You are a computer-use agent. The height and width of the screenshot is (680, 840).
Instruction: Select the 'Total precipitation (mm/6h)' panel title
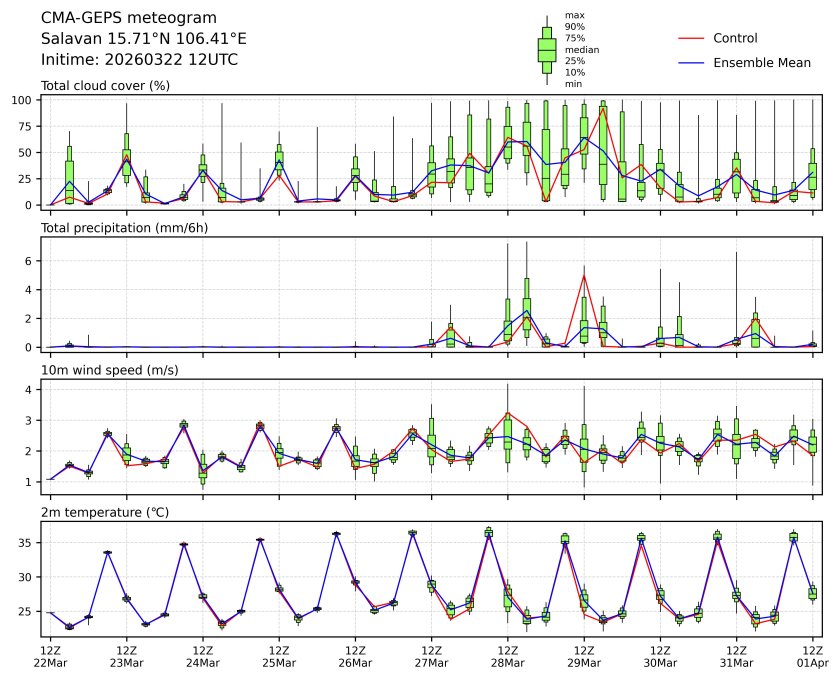(x=120, y=228)
